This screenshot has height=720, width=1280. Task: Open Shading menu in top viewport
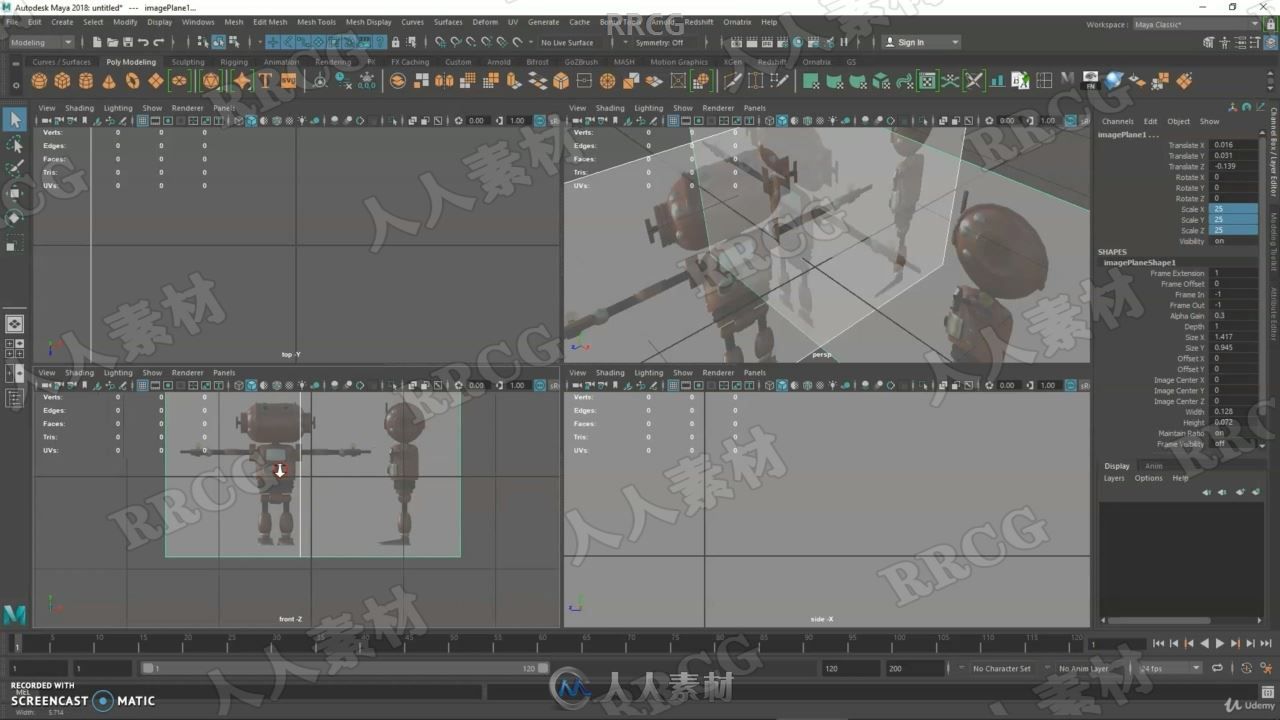click(x=79, y=108)
